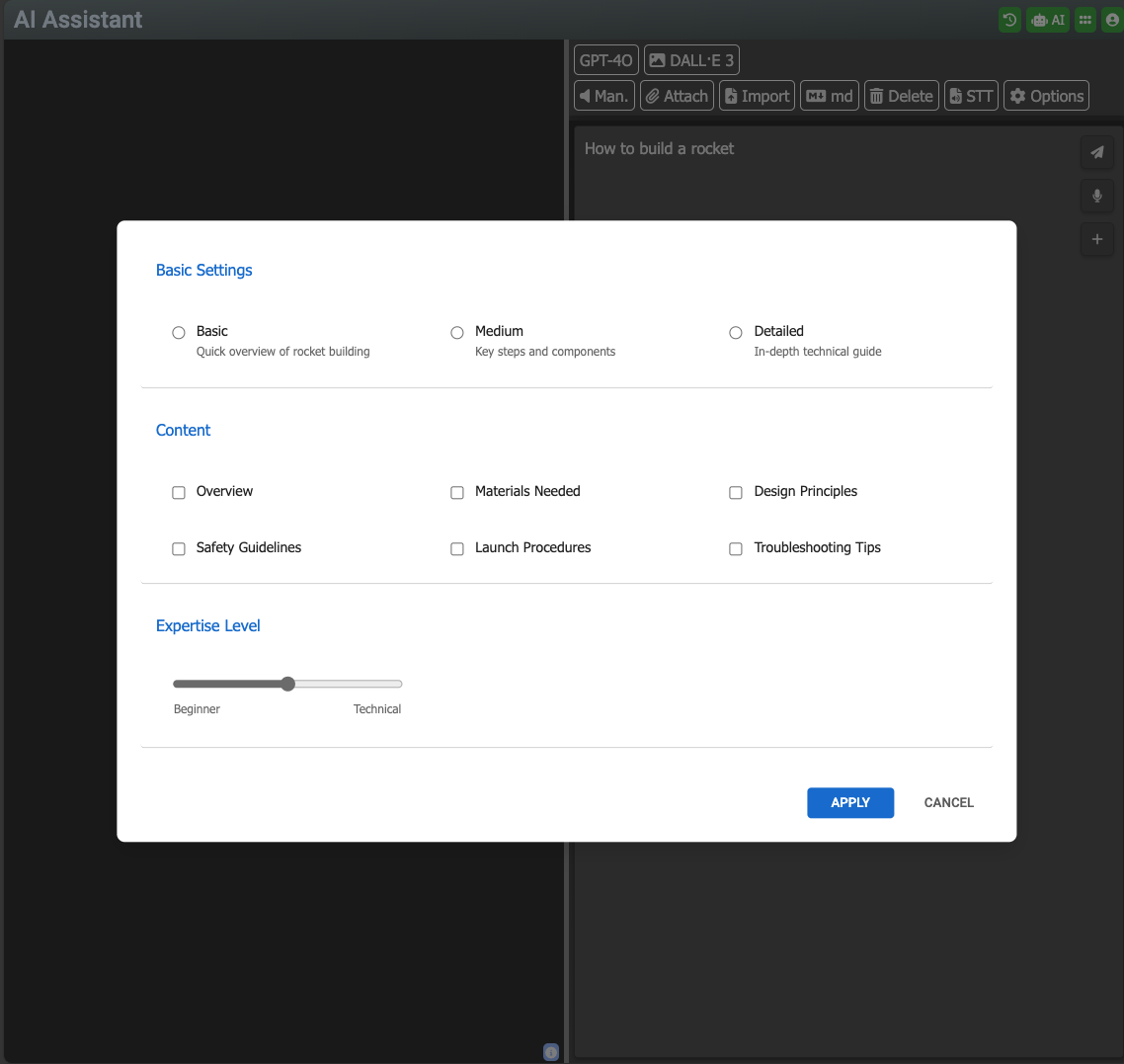
Task: Toggle the md markdown button
Action: [x=830, y=96]
